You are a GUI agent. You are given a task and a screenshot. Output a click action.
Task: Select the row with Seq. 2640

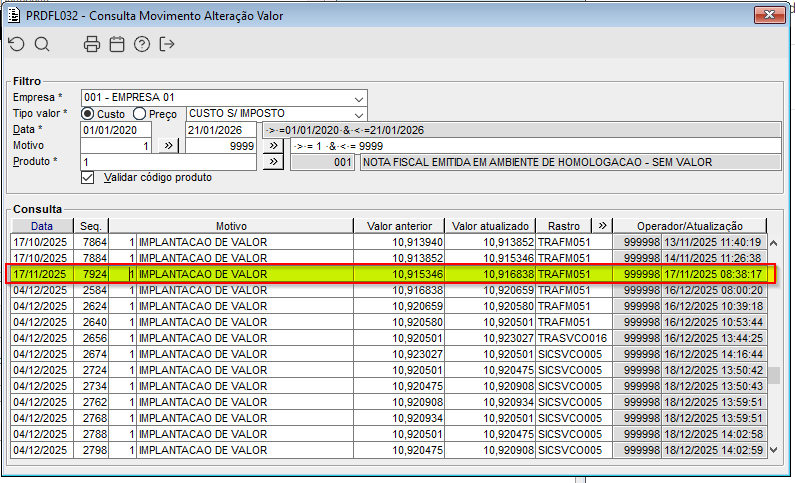coord(388,322)
